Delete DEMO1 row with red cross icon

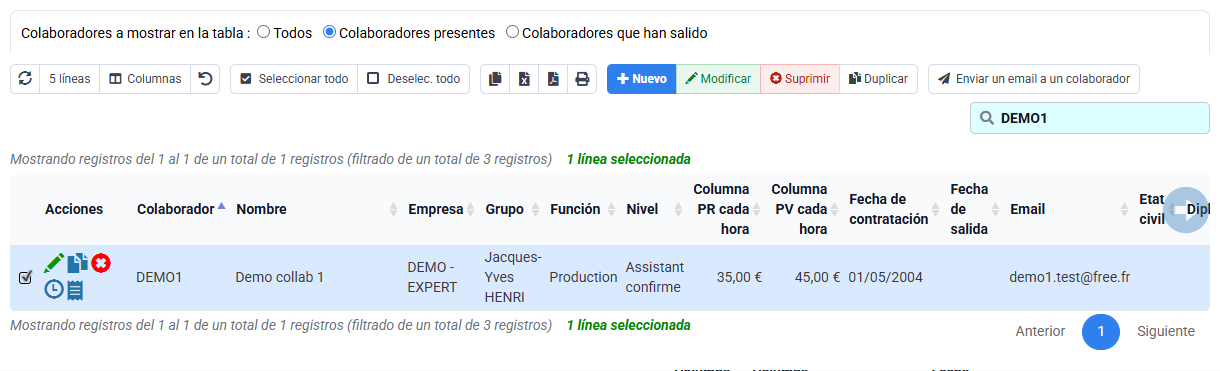point(101,263)
